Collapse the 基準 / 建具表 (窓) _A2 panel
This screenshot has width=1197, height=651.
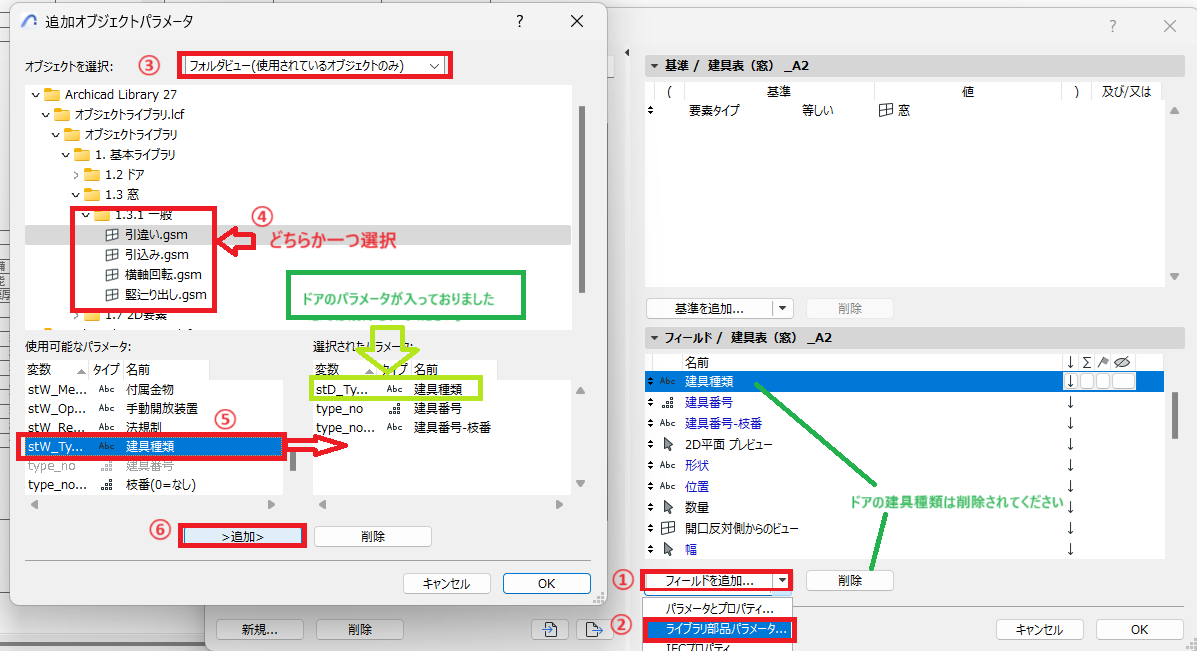(654, 66)
